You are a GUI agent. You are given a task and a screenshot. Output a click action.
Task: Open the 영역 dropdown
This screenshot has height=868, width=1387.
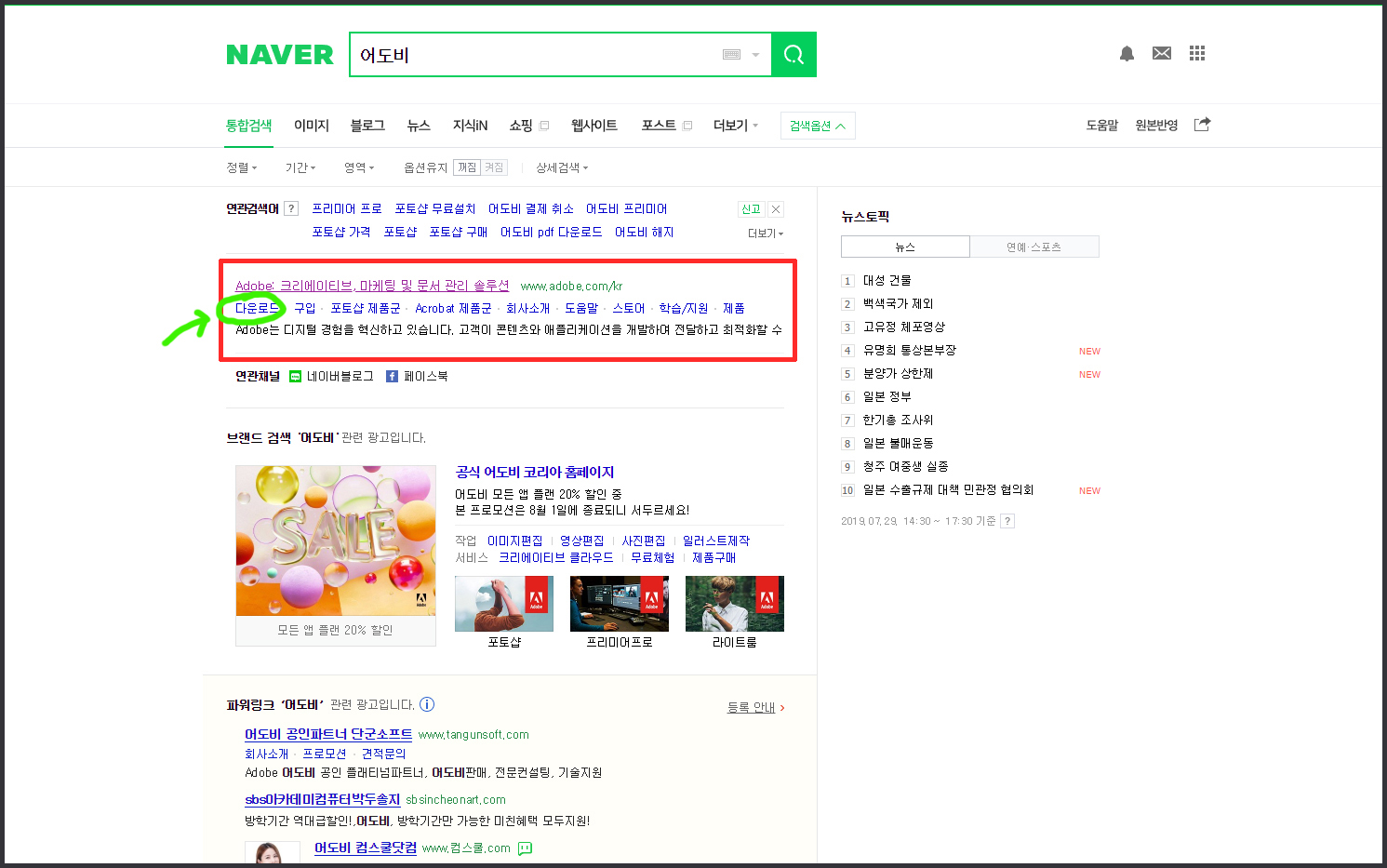click(359, 167)
